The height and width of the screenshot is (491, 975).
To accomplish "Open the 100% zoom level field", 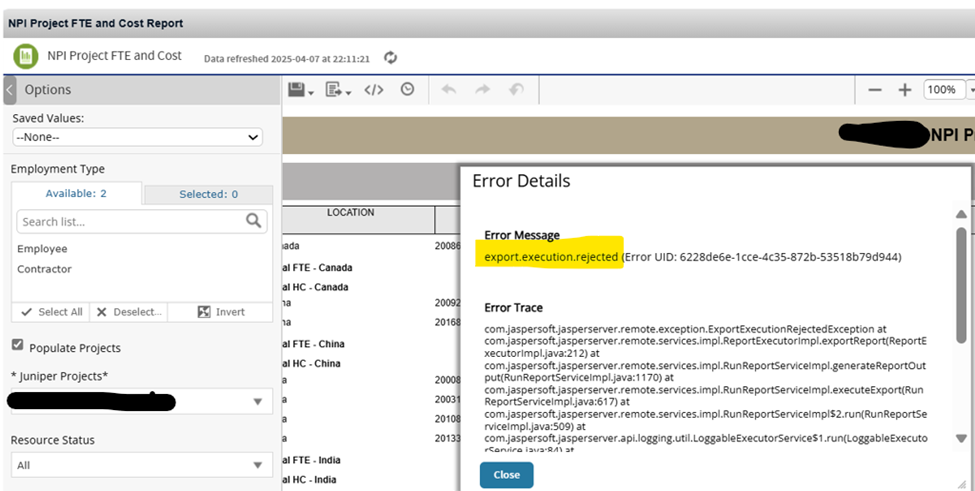I will (x=945, y=90).
